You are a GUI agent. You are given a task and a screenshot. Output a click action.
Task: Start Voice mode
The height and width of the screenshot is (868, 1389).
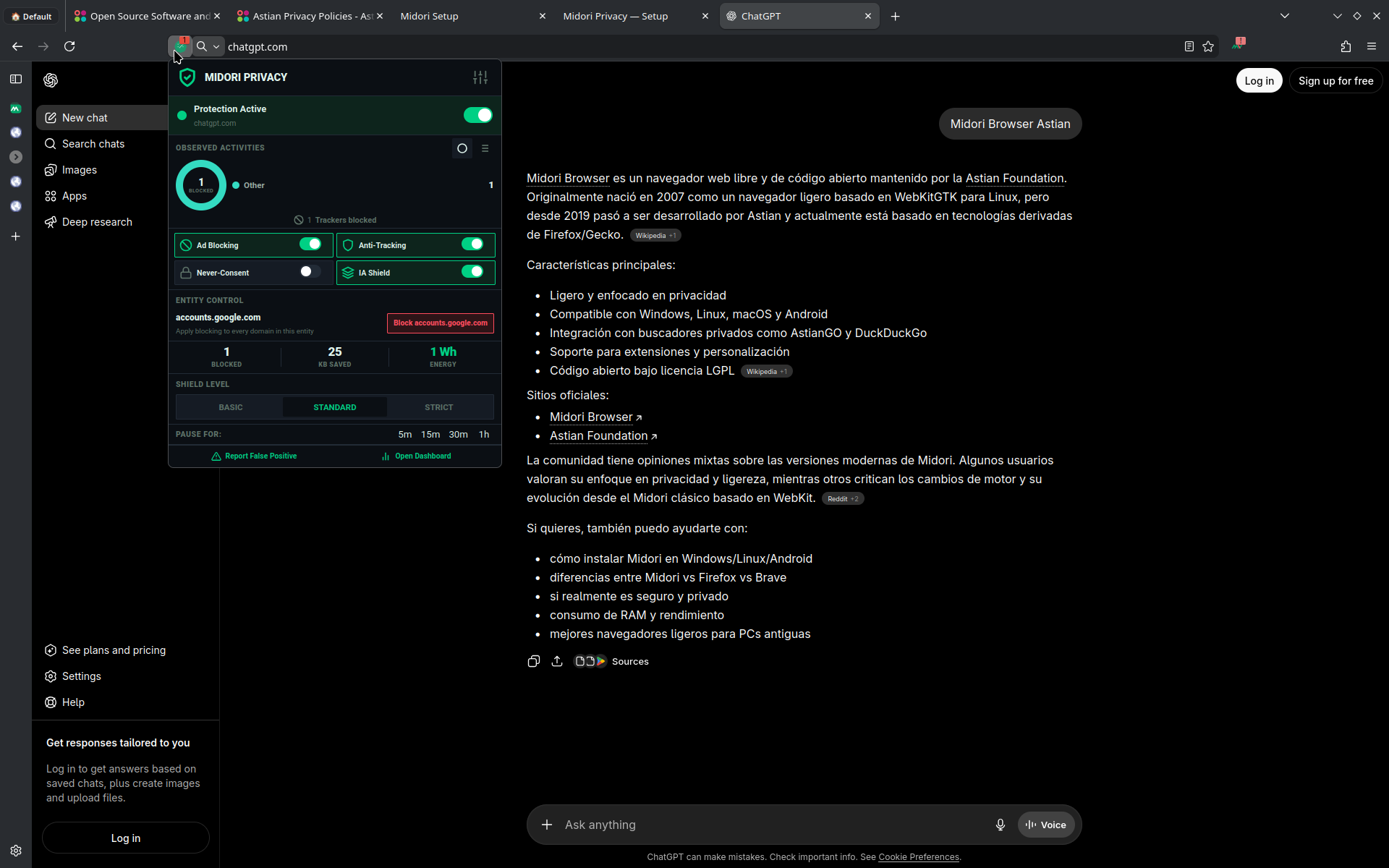(x=1046, y=825)
